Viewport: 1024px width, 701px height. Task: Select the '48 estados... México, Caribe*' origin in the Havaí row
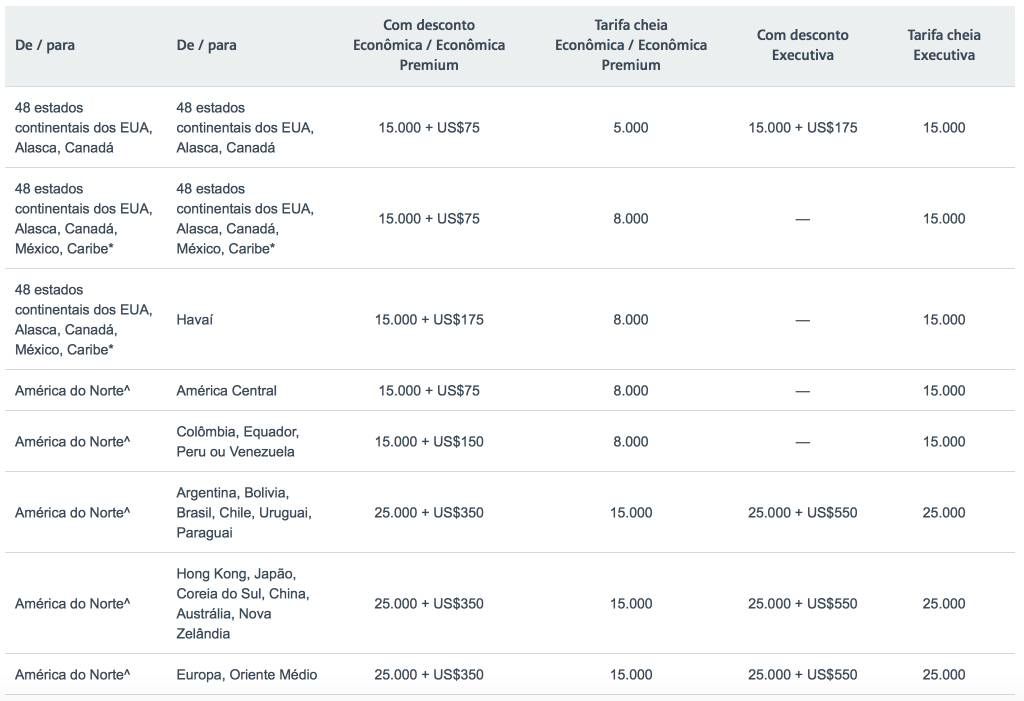pos(84,319)
